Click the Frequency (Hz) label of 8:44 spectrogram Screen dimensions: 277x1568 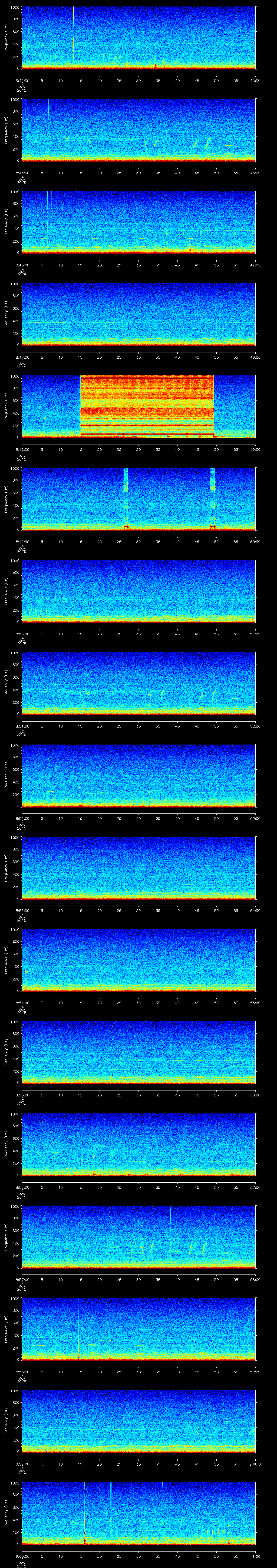click(x=6, y=38)
